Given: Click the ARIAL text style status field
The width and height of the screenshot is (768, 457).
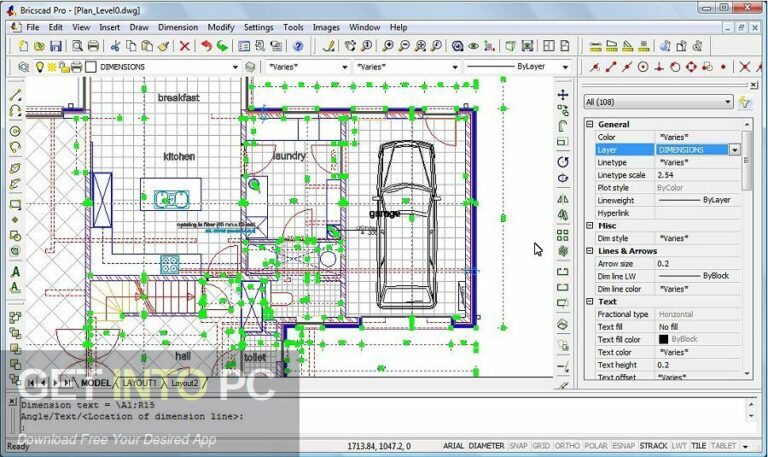Looking at the screenshot, I should pos(453,446).
